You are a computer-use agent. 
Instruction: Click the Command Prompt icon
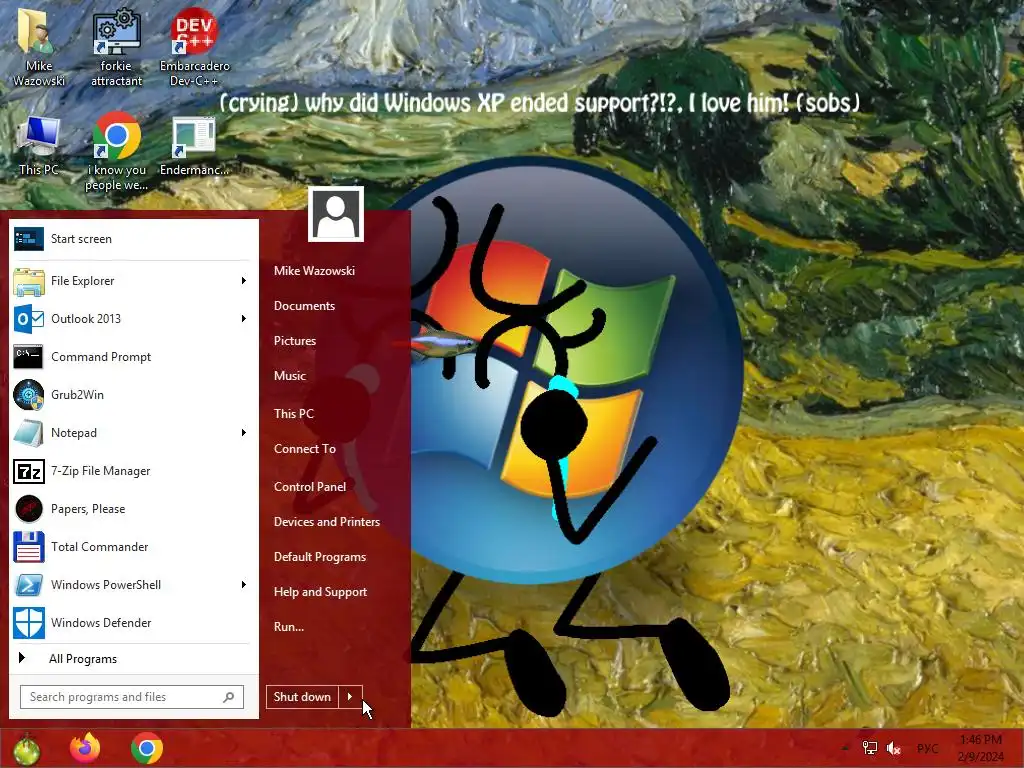[29, 357]
